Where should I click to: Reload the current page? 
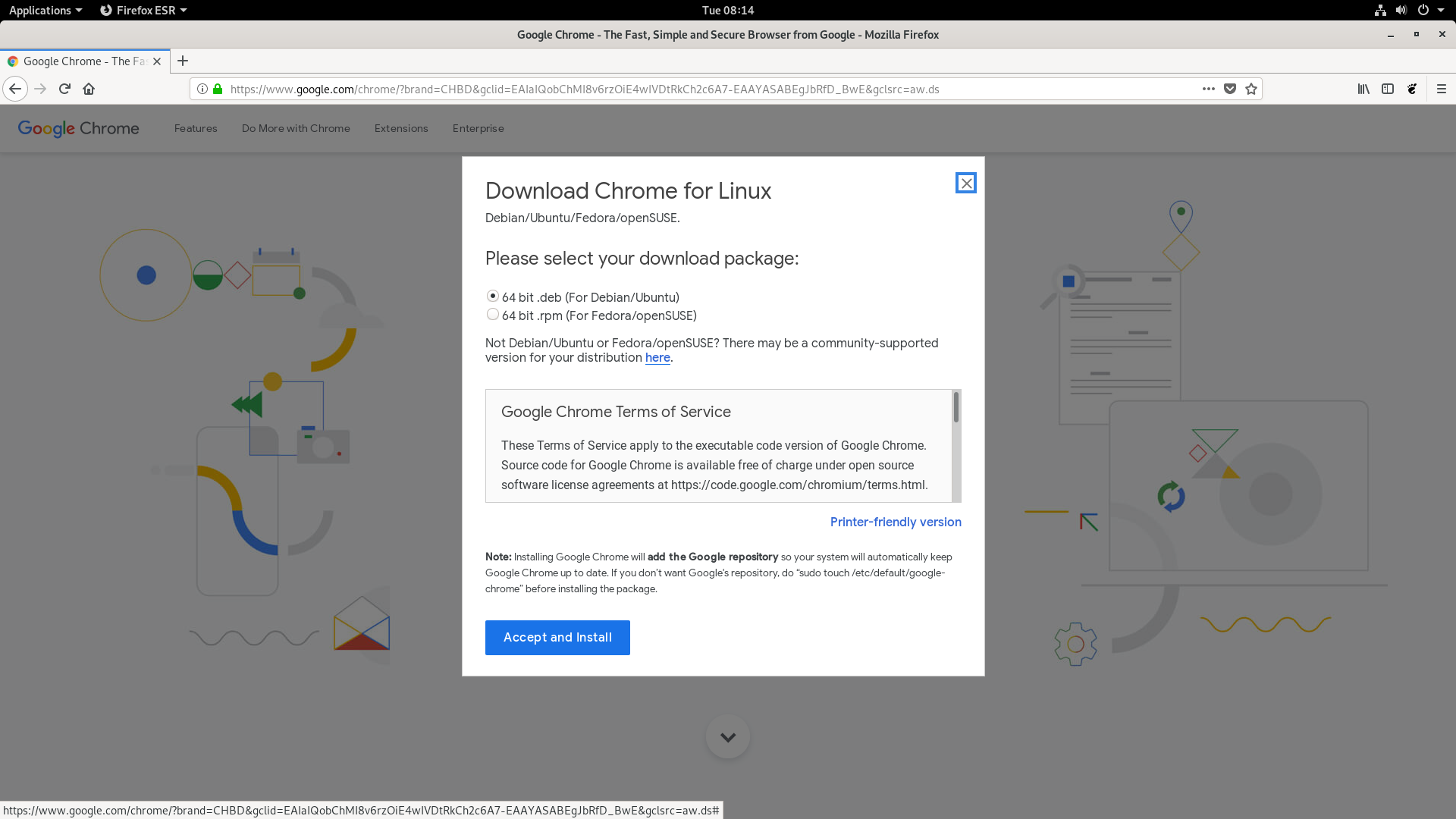click(x=64, y=89)
